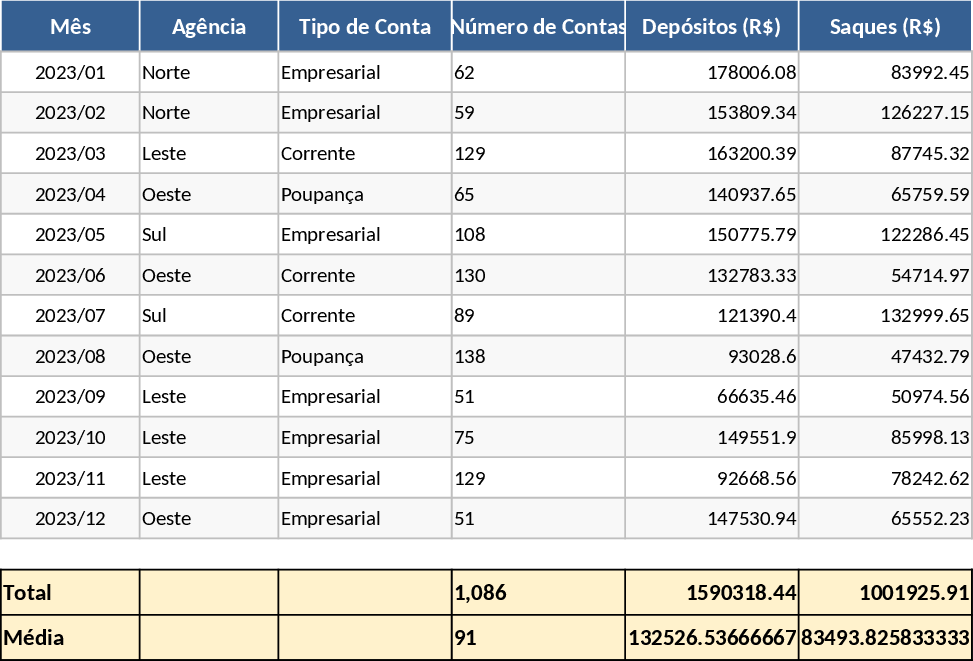
Task: Select the average withdrawals cell 83493.825833333
Action: click(886, 637)
